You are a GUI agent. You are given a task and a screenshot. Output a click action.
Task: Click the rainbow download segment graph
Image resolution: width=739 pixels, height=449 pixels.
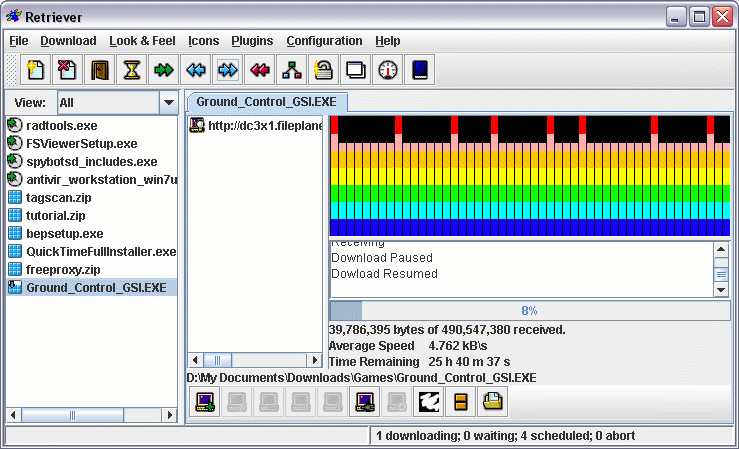tap(530, 176)
